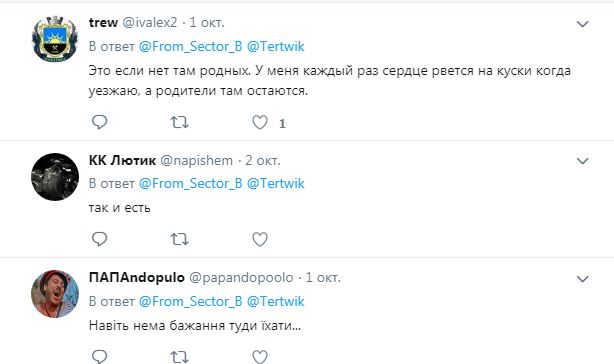The width and height of the screenshot is (614, 364).
Task: Like КК Лютик's tweet
Action: pyautogui.click(x=260, y=239)
